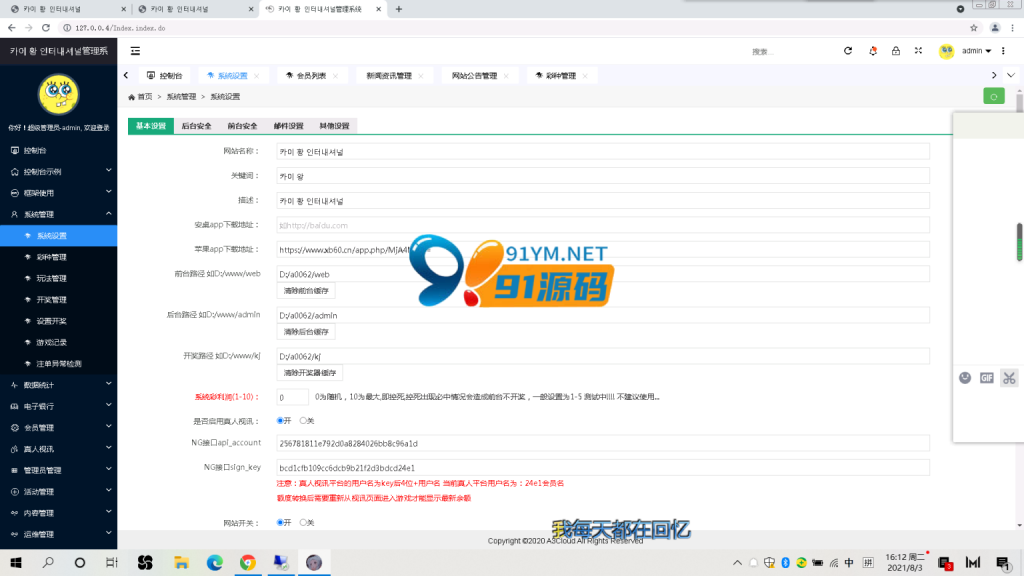Close the 新闻资讯管理 page tab
The image size is (1024, 576).
click(421, 76)
